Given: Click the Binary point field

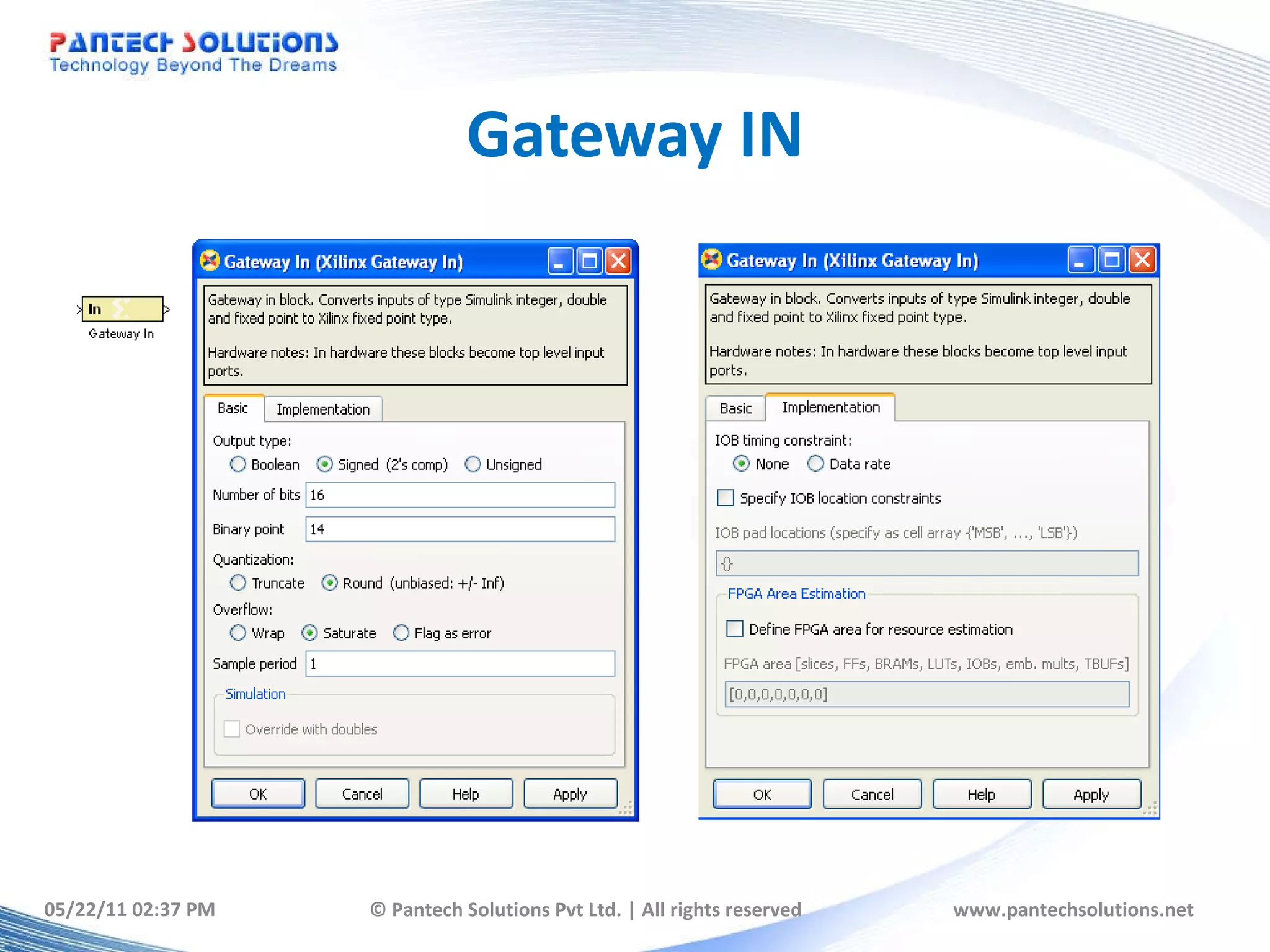Looking at the screenshot, I should pos(460,529).
